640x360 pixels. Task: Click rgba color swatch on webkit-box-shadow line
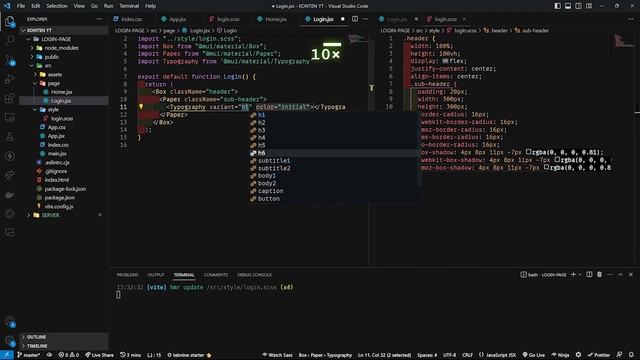tap(557, 160)
